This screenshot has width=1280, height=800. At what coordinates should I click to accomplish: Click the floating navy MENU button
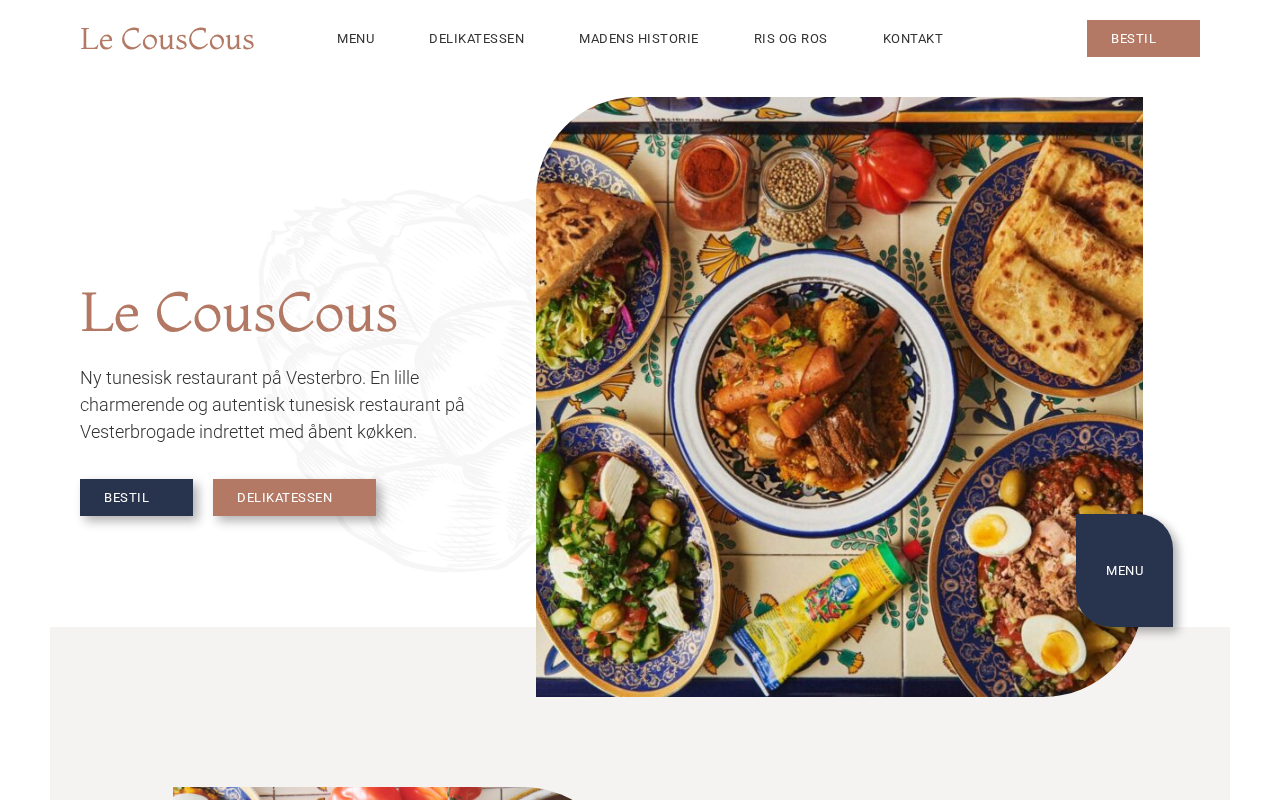[1124, 570]
